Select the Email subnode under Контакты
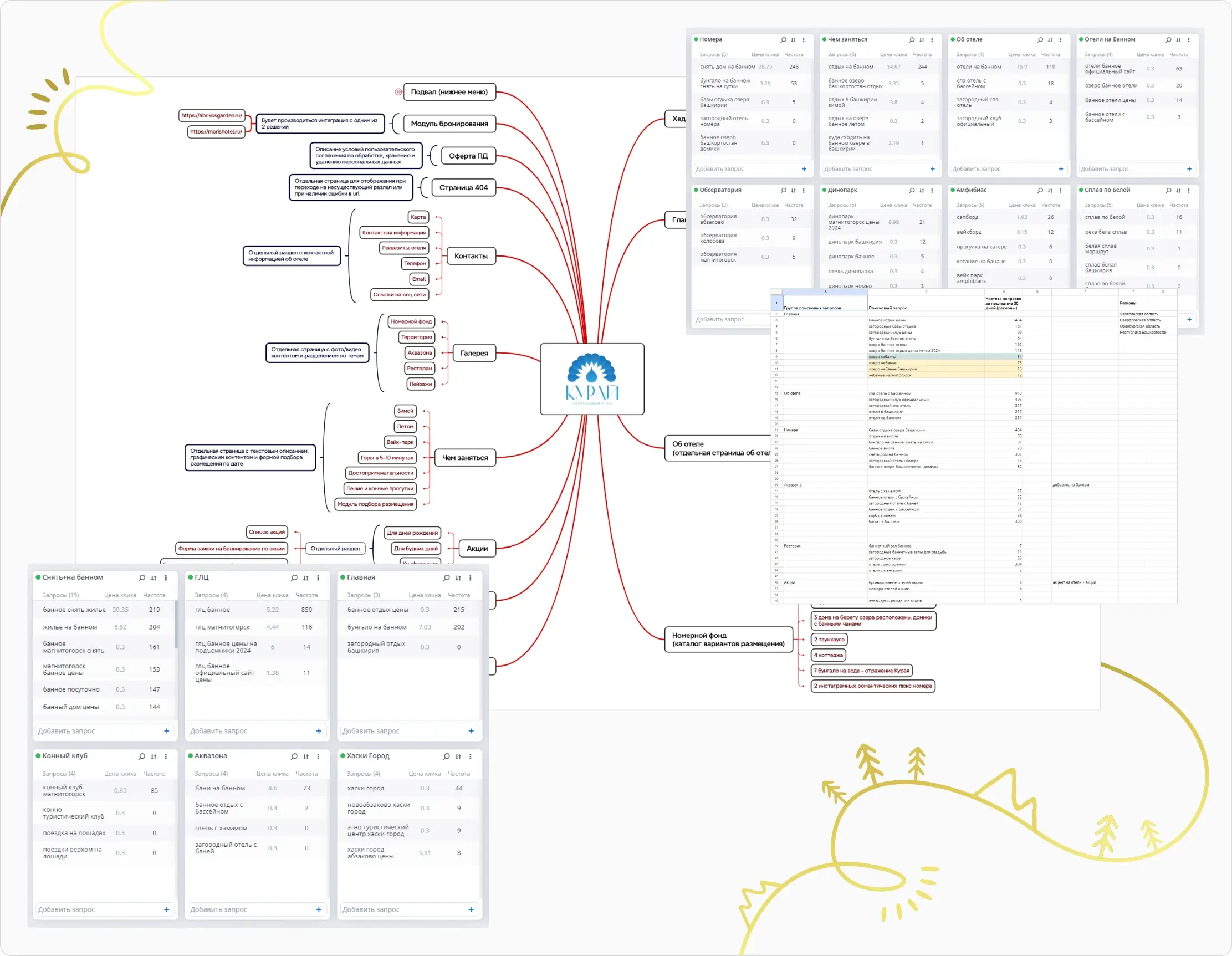 [x=418, y=279]
